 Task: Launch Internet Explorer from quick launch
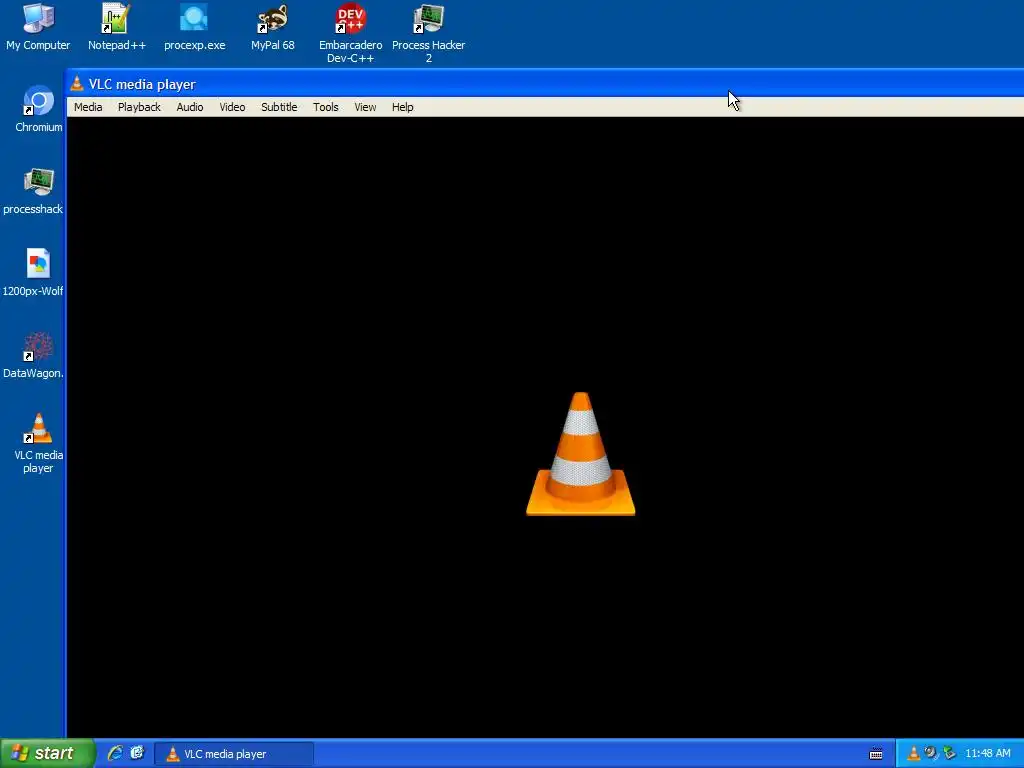(115, 753)
